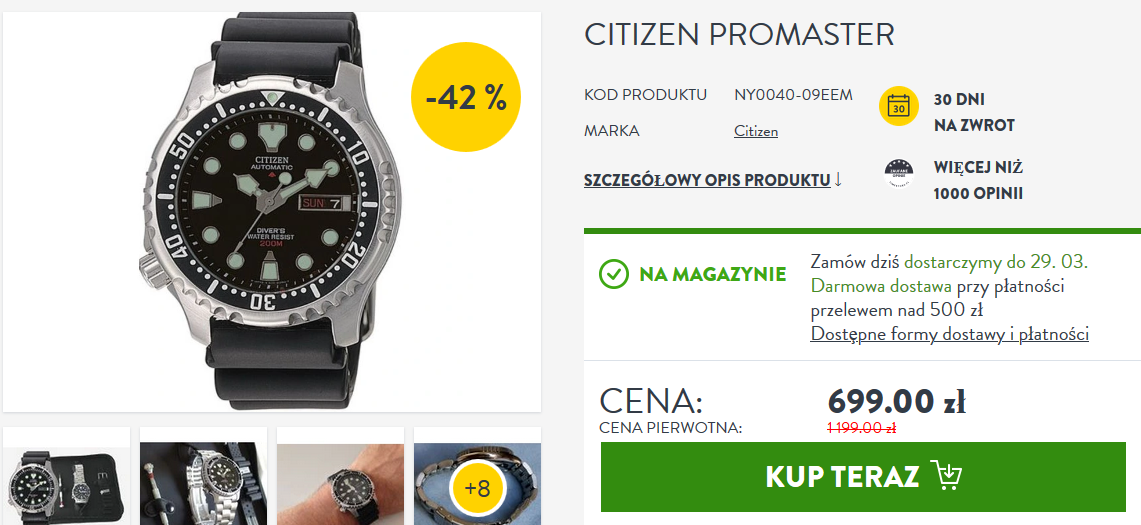Open Dostępne formy dostawy i płatności
The image size is (1141, 525).
click(950, 334)
